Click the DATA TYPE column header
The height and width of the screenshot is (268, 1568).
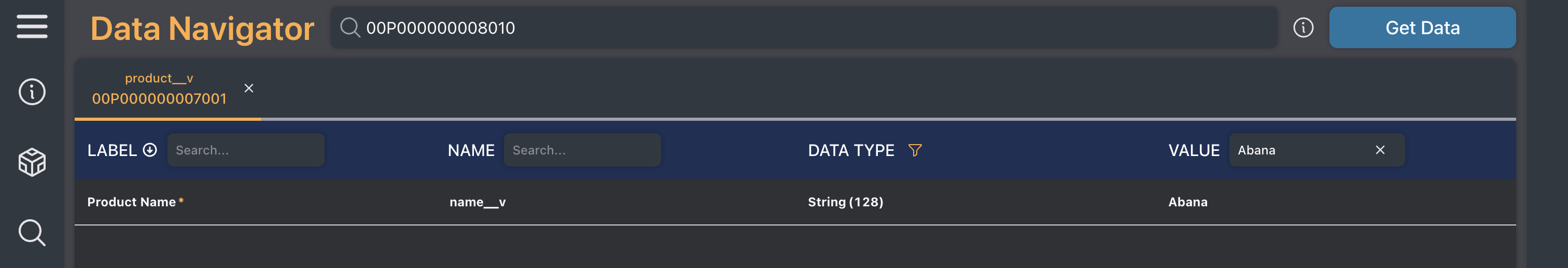[851, 150]
